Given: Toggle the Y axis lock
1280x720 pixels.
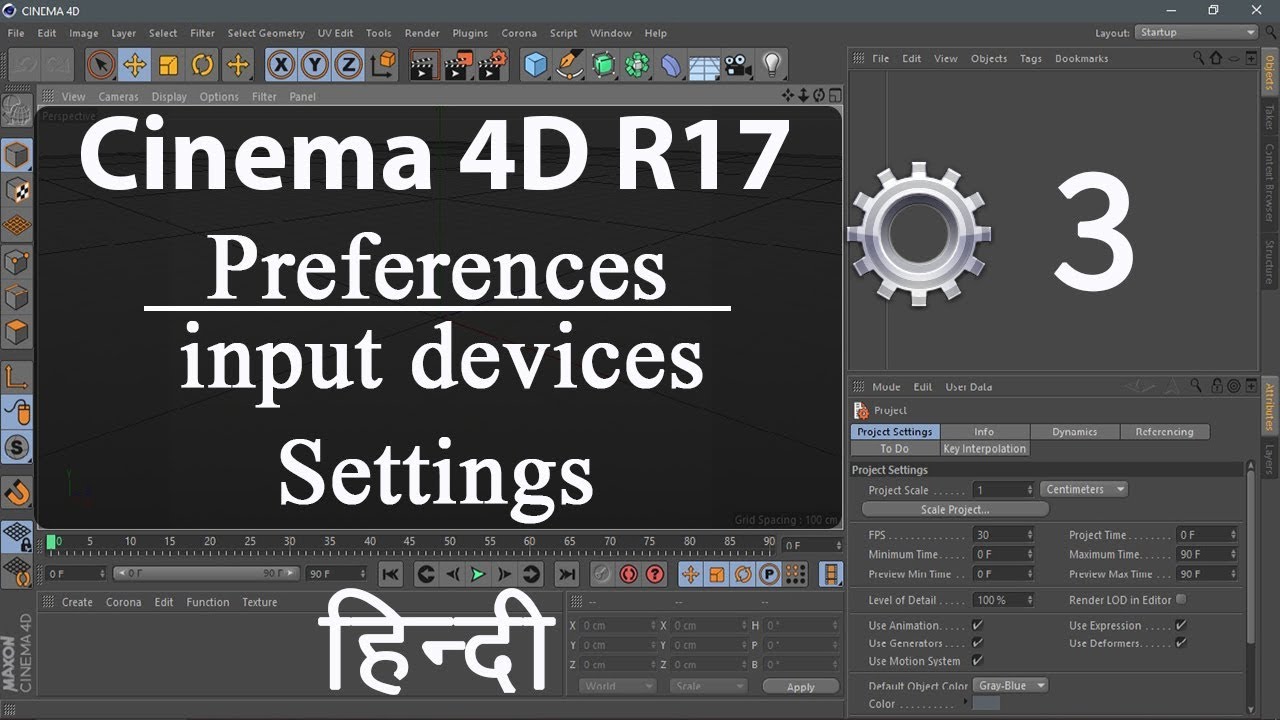Looking at the screenshot, I should click(315, 65).
